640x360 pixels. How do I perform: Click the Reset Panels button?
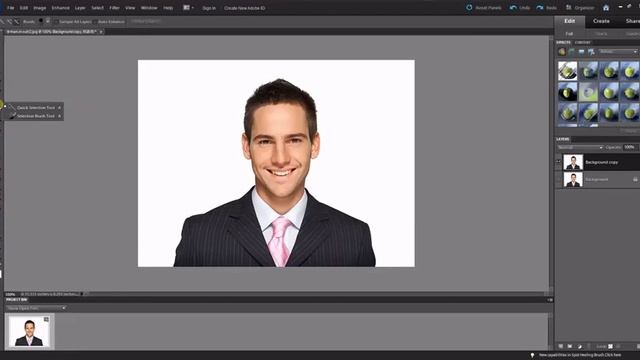[x=484, y=8]
